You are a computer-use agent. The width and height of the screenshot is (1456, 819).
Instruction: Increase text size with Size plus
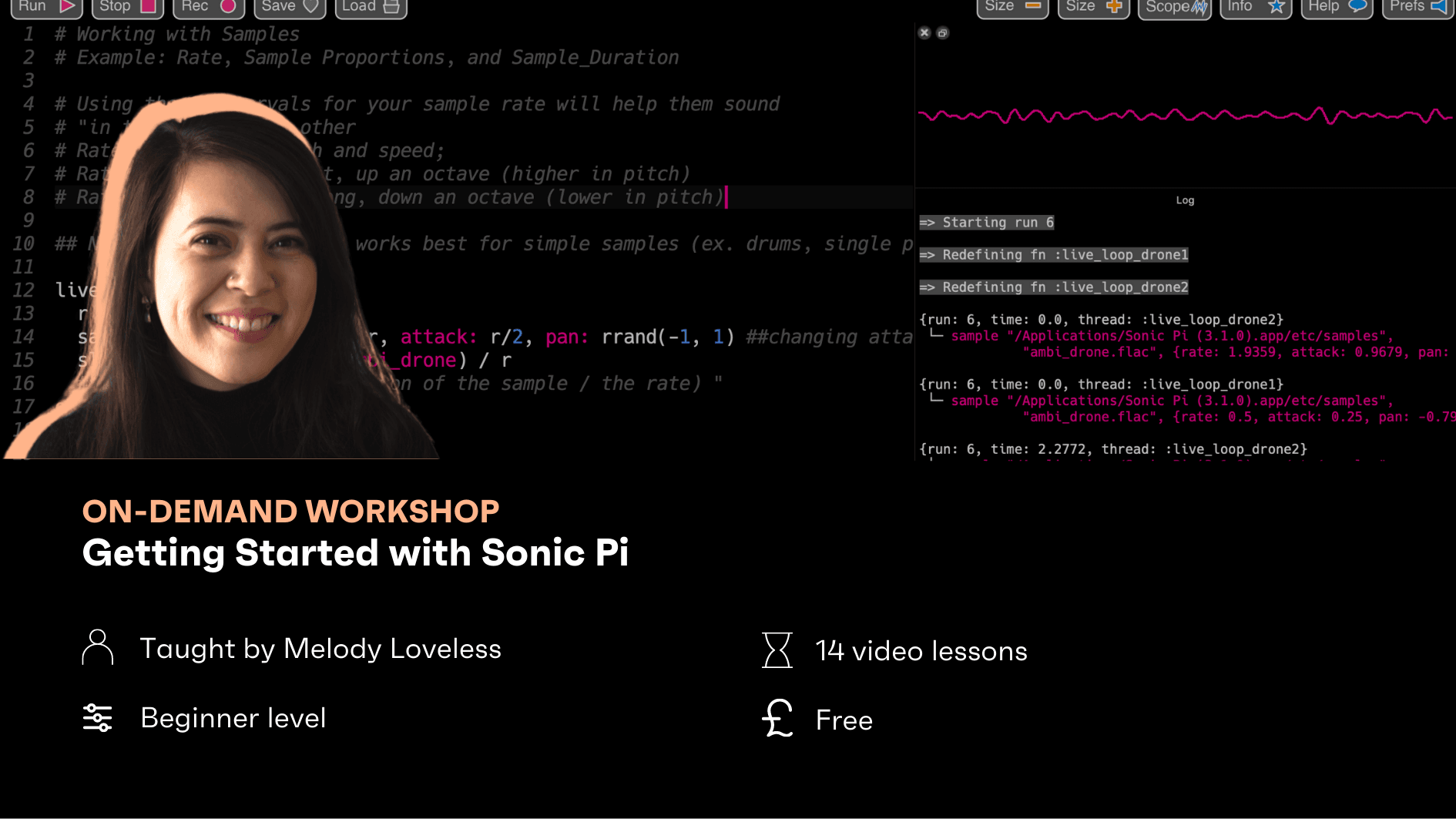point(1093,7)
